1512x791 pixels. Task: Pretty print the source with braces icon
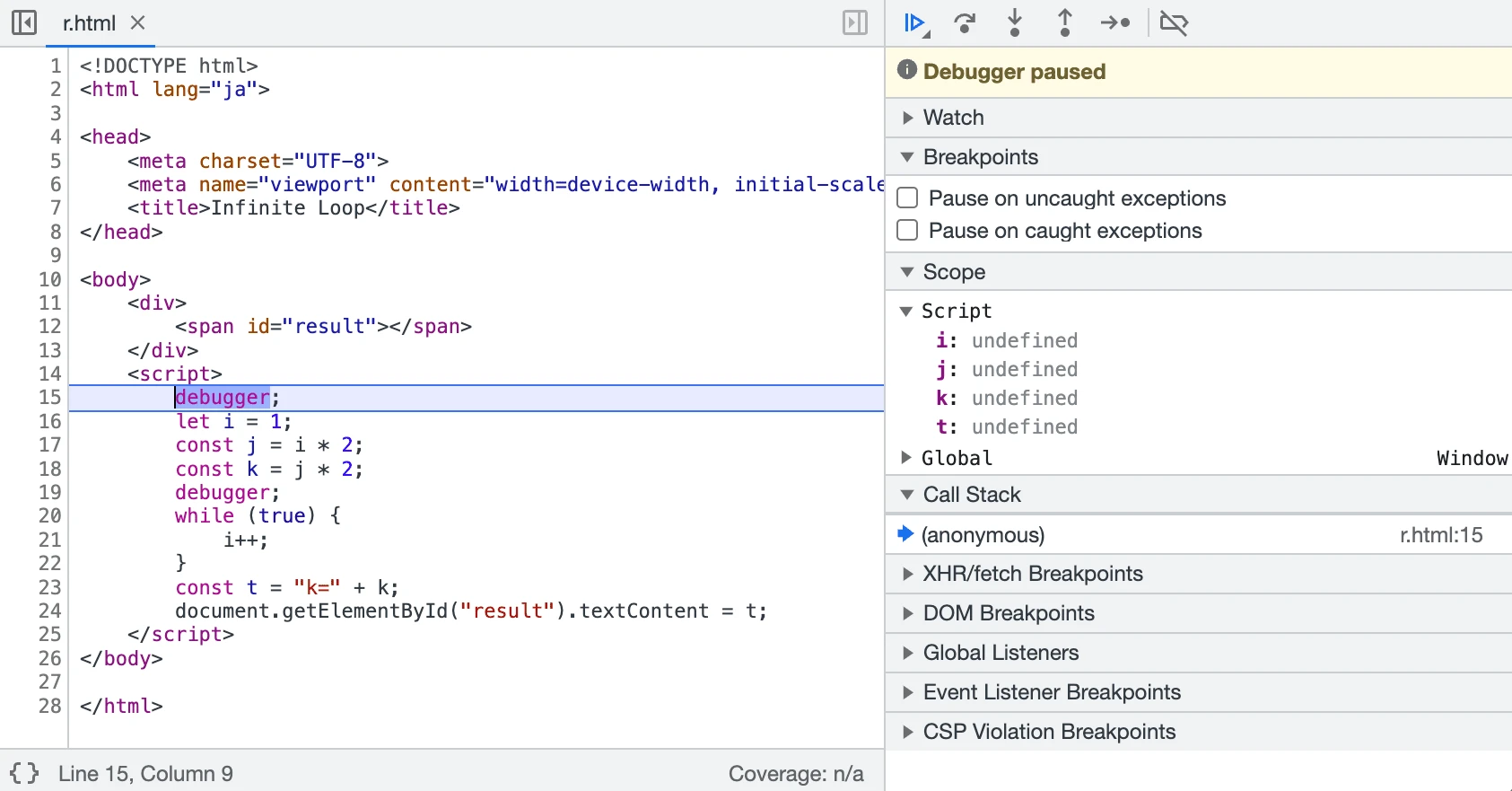pos(25,773)
